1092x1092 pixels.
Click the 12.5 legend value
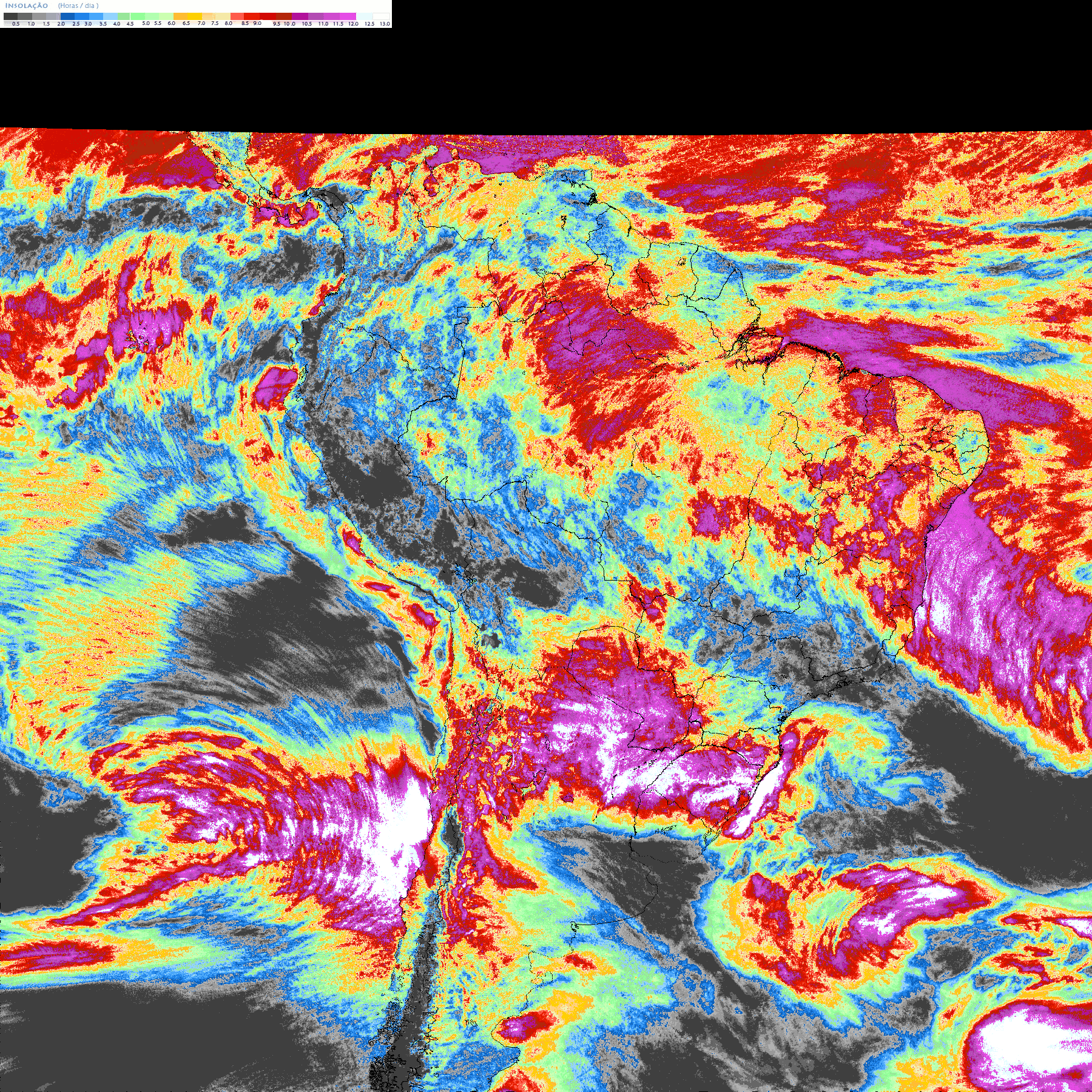click(x=369, y=24)
